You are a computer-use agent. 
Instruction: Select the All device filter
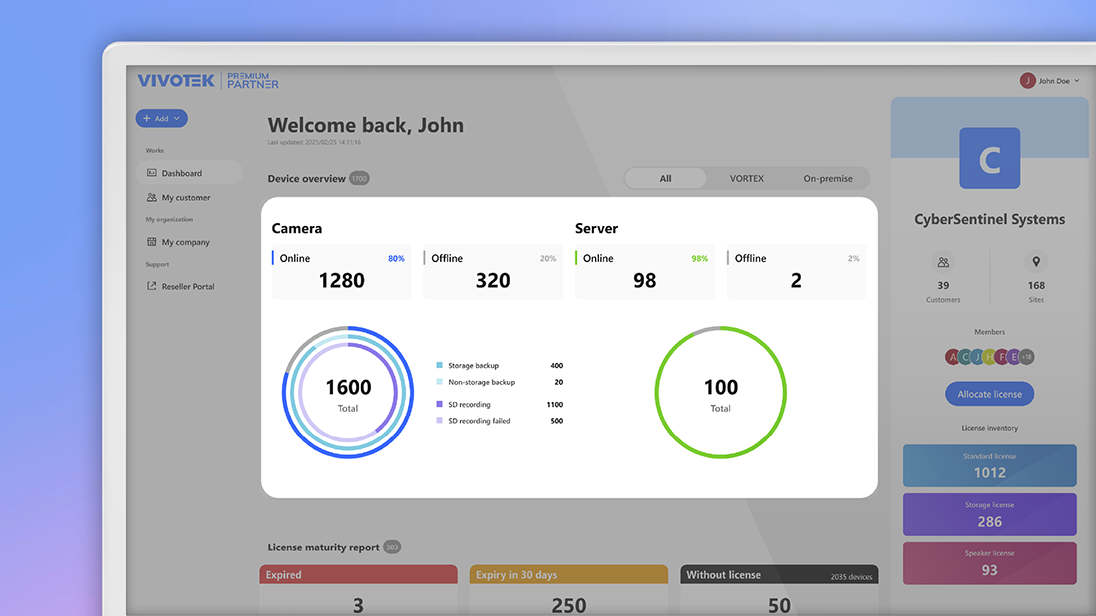pos(665,179)
